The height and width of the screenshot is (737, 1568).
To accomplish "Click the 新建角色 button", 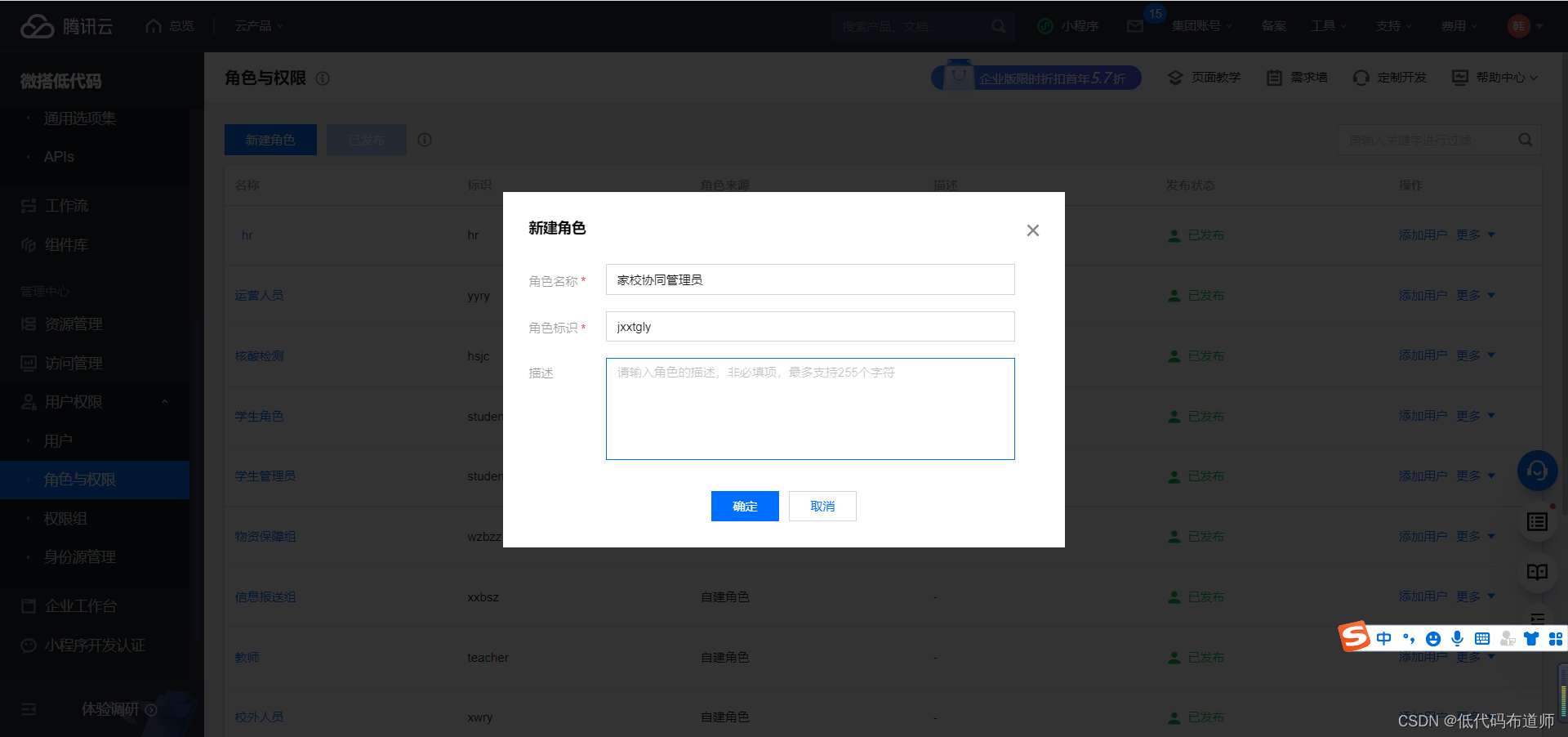I will [270, 140].
